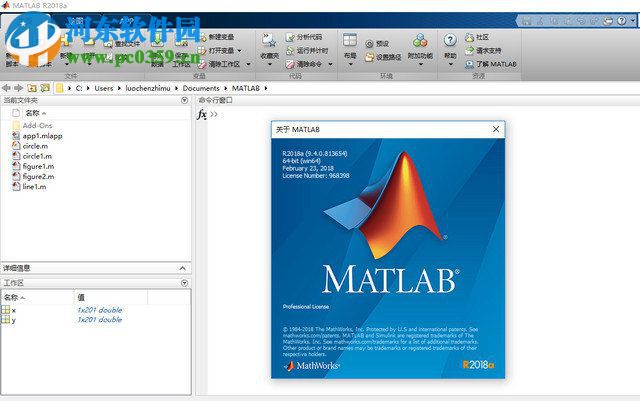Open the Community (社区) icon

point(469,37)
